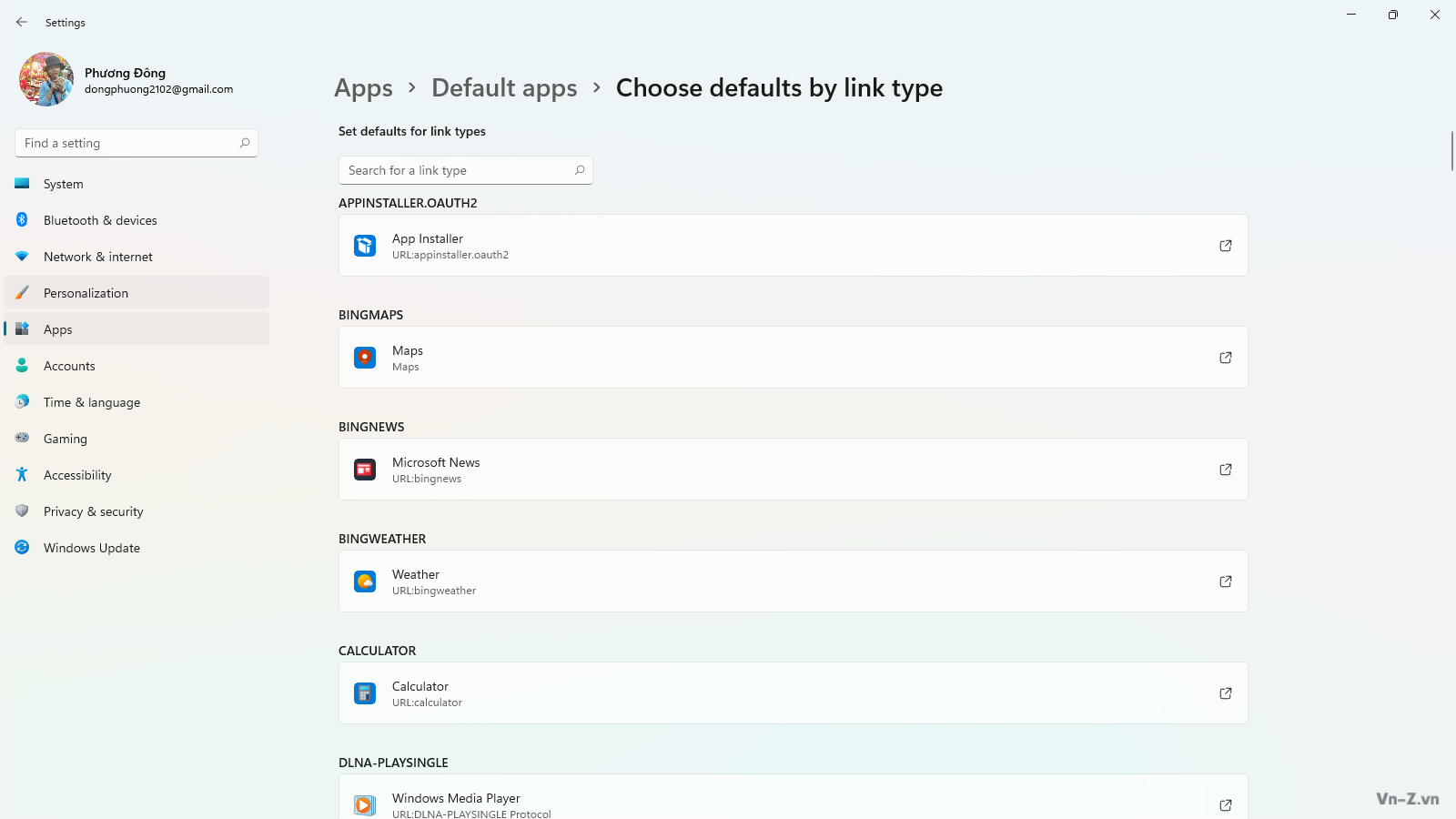The width and height of the screenshot is (1456, 819).
Task: Click the magnifier in link type search
Action: tap(580, 170)
